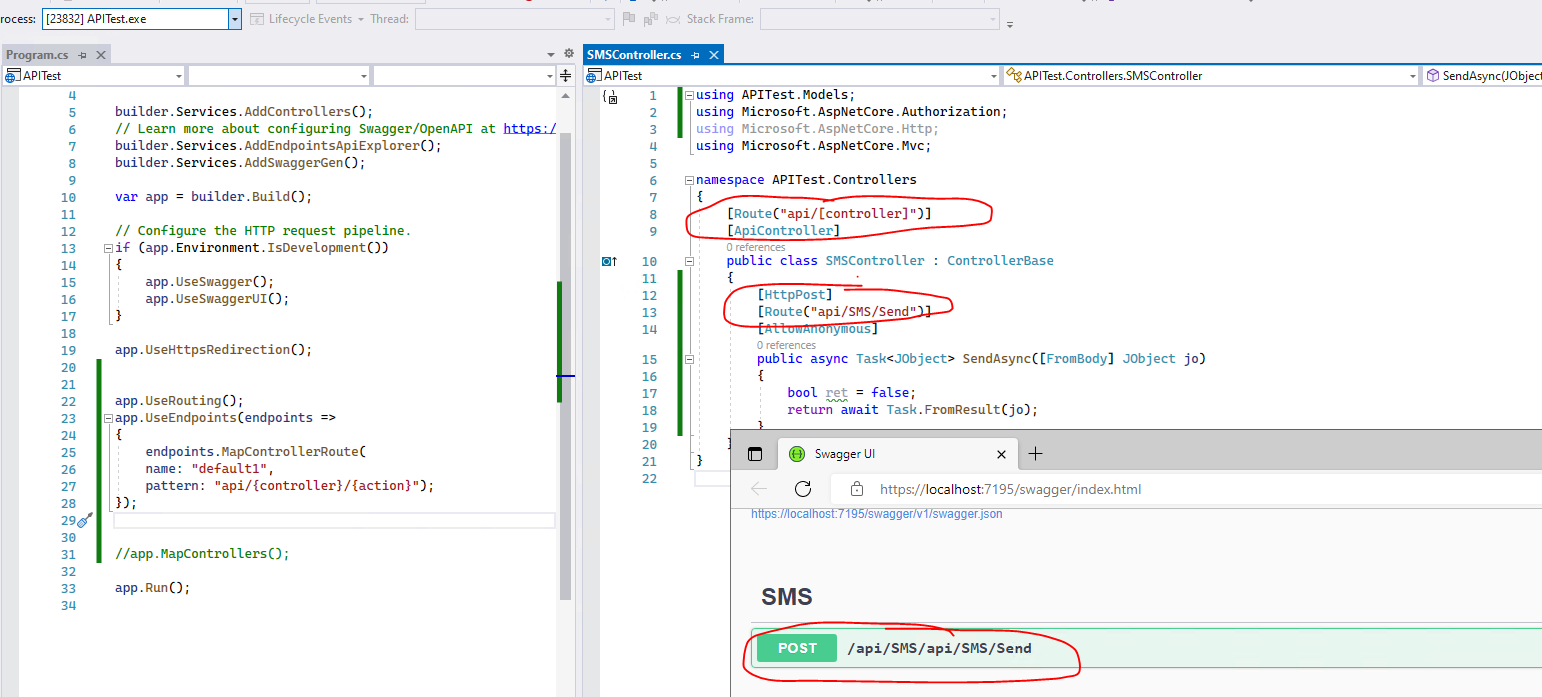
Task: Click '0 references' above SendAsync method
Action: point(786,345)
